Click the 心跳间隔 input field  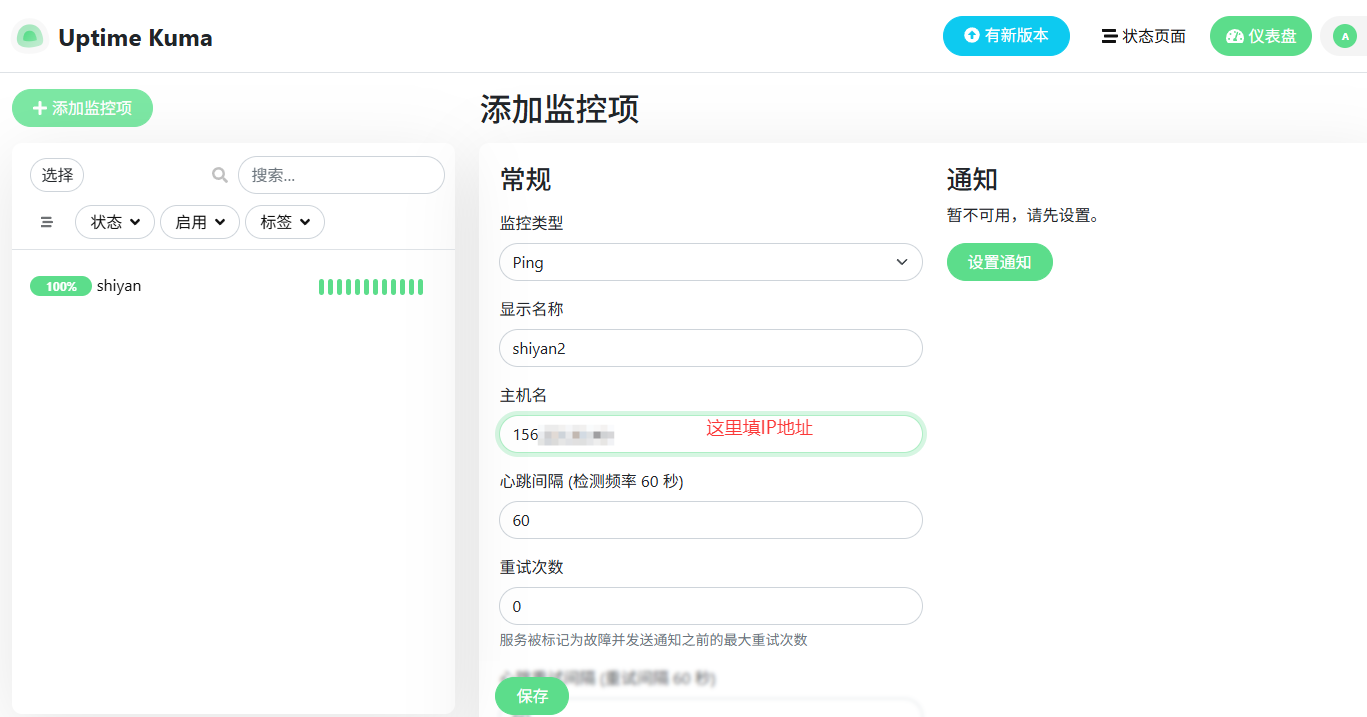[710, 520]
